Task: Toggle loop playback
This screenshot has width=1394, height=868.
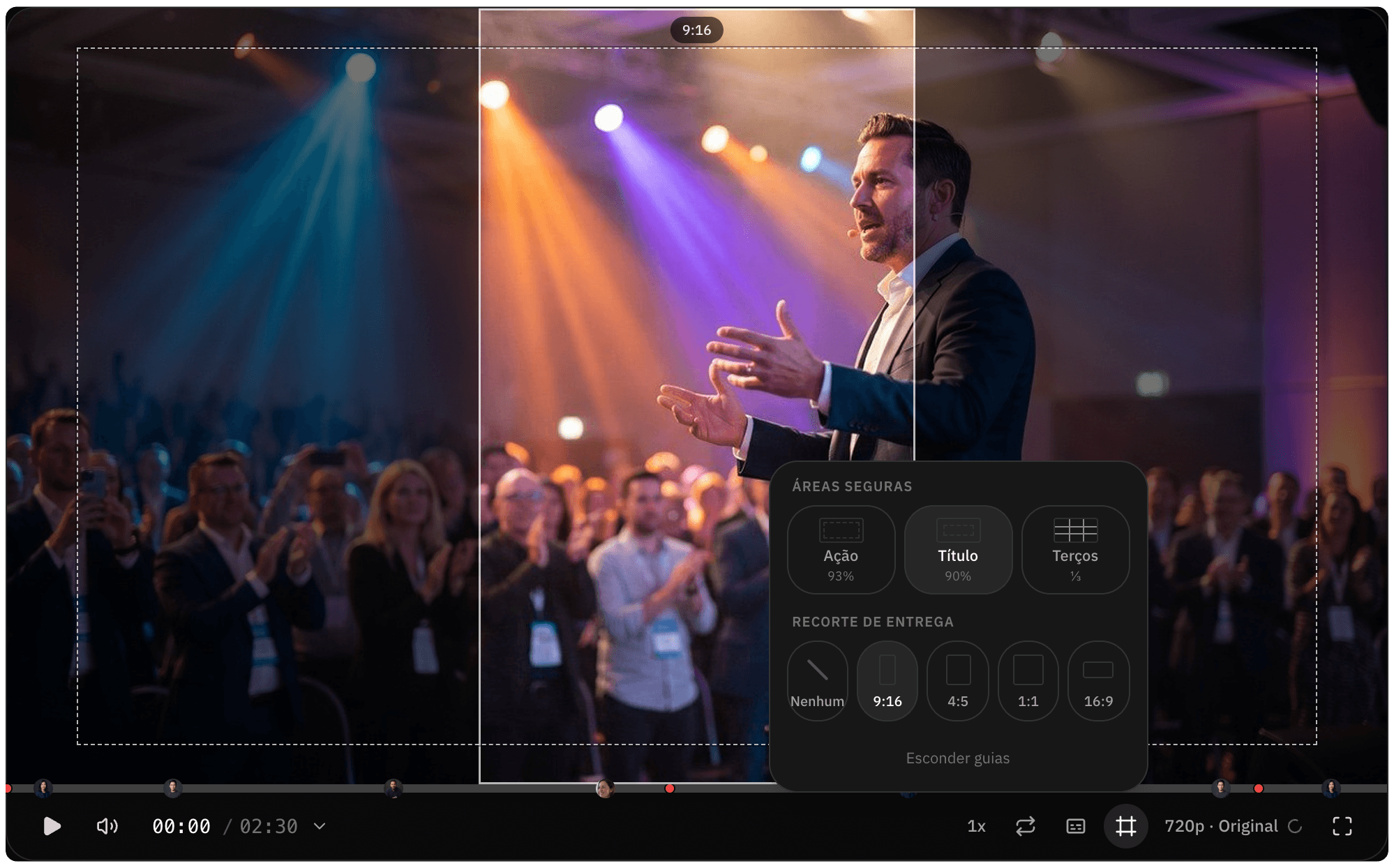Action: tap(1026, 826)
